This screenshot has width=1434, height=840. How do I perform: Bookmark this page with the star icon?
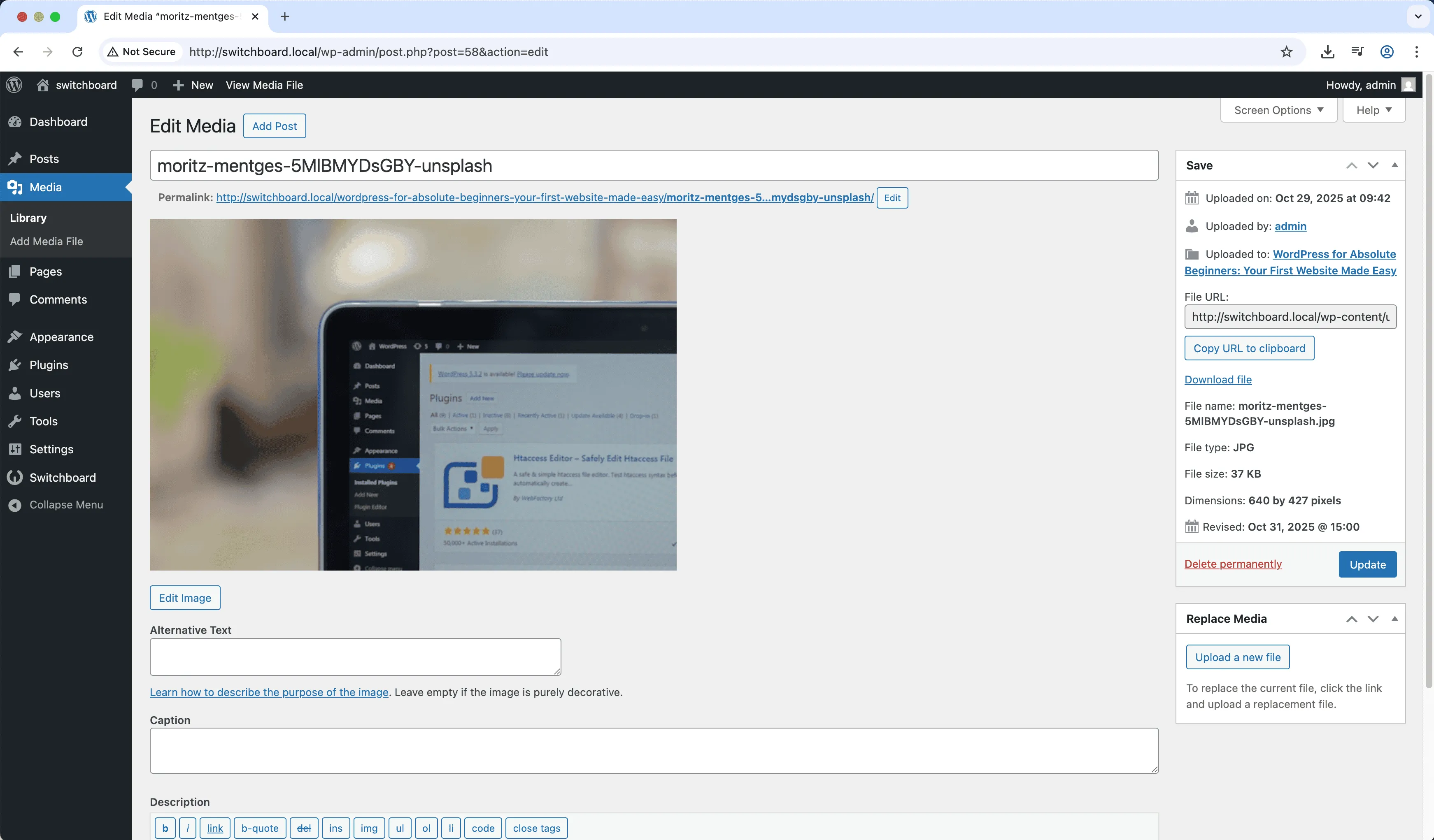click(1286, 52)
